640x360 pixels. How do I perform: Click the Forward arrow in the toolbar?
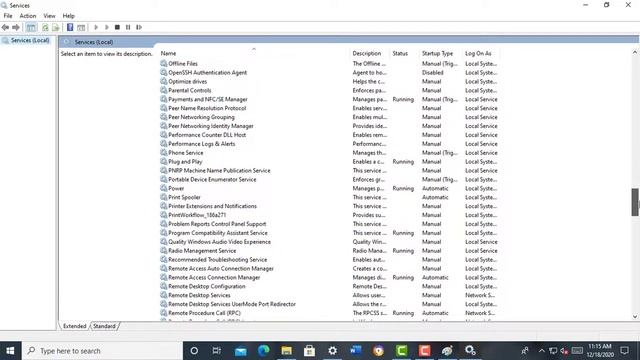pos(16,27)
